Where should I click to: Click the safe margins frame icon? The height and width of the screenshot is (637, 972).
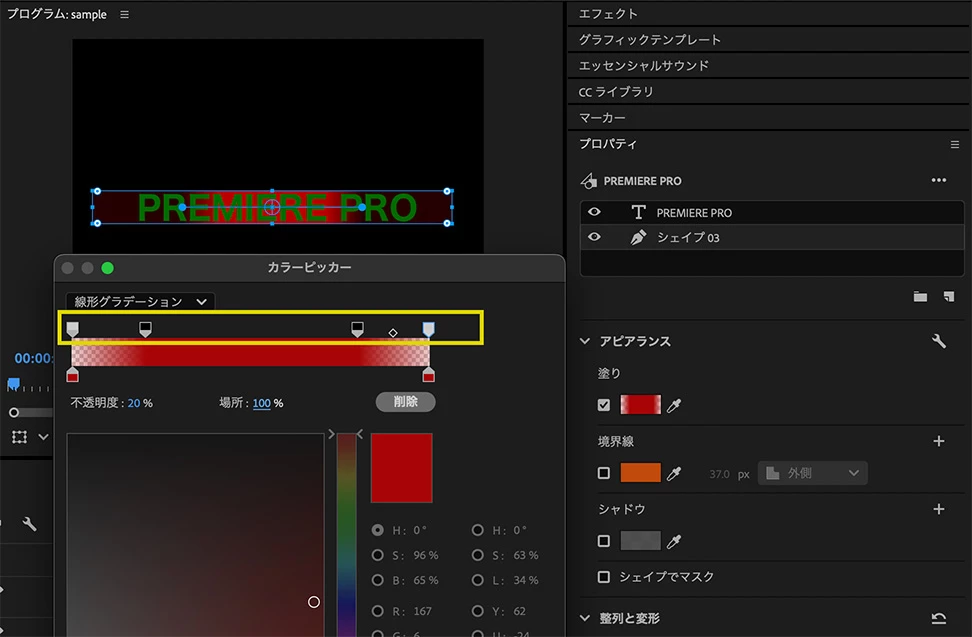[19, 437]
